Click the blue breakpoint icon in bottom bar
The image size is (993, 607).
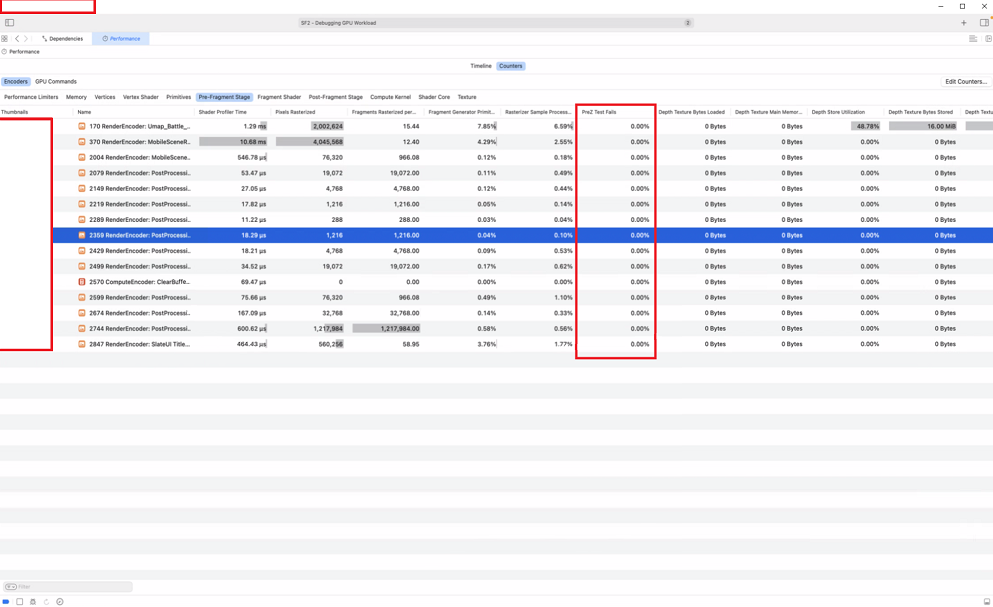(6, 602)
